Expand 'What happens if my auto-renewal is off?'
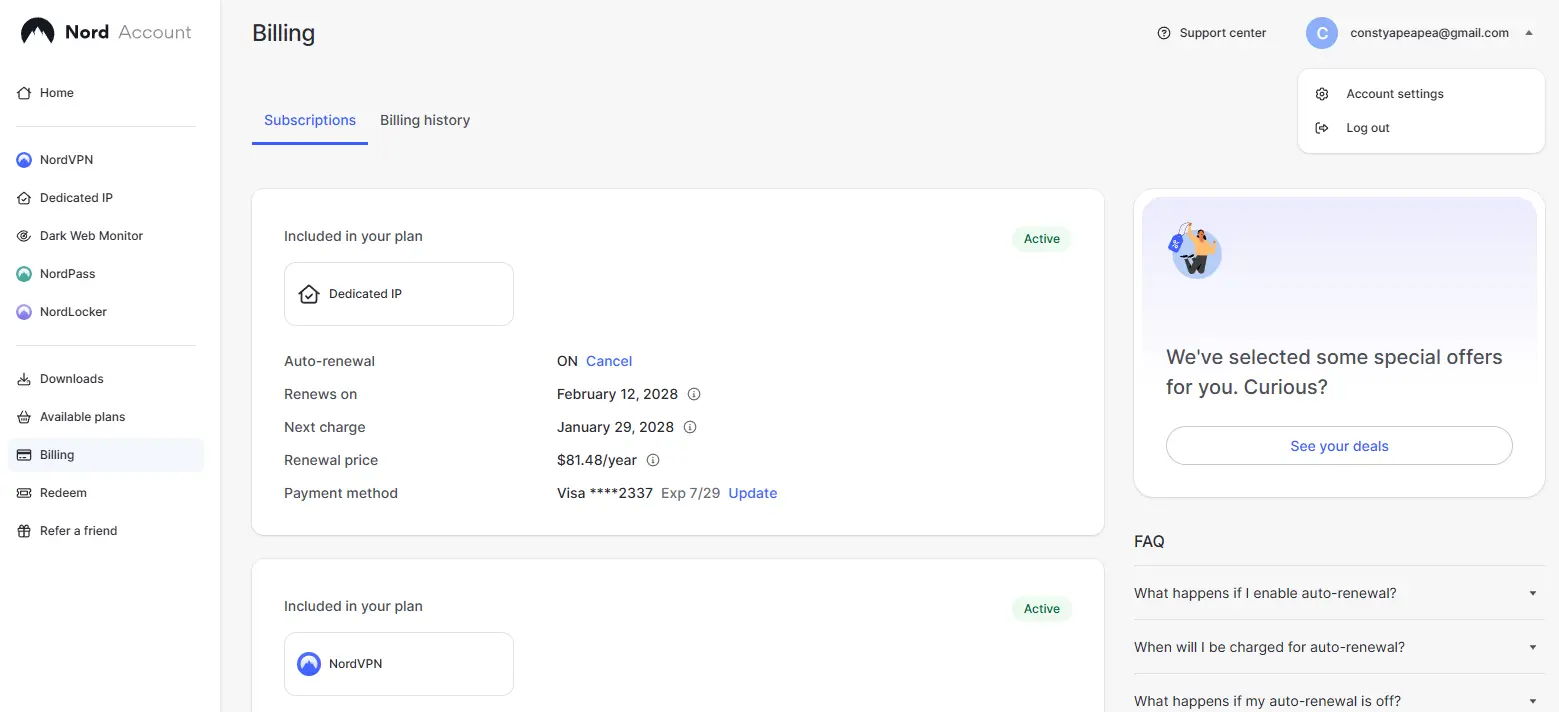 coord(1339,701)
